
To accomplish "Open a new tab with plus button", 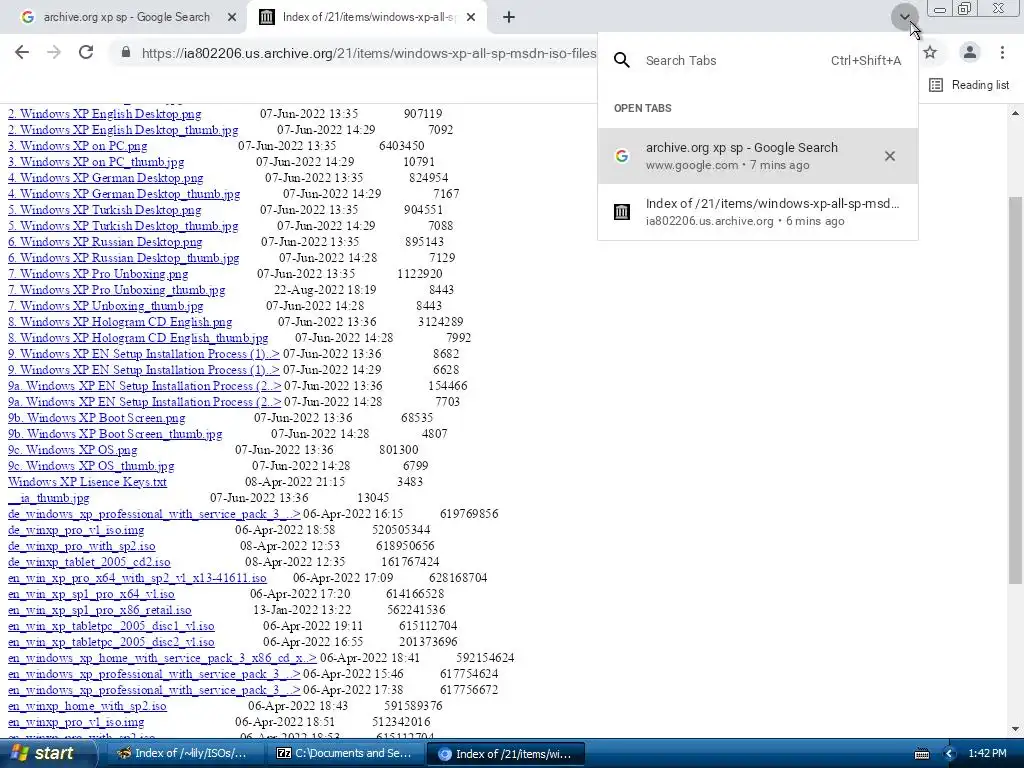I will [x=509, y=18].
